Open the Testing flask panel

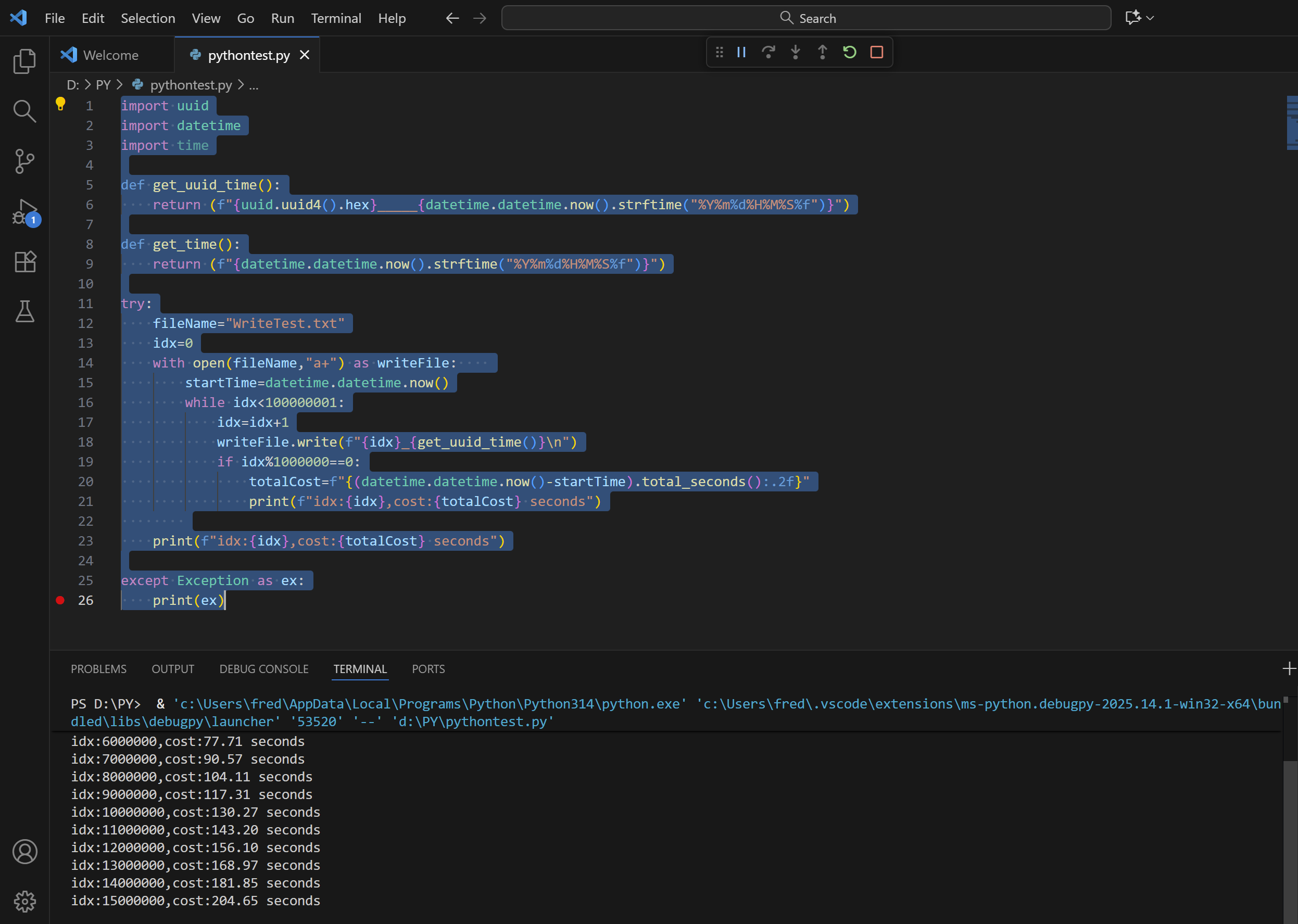click(24, 311)
